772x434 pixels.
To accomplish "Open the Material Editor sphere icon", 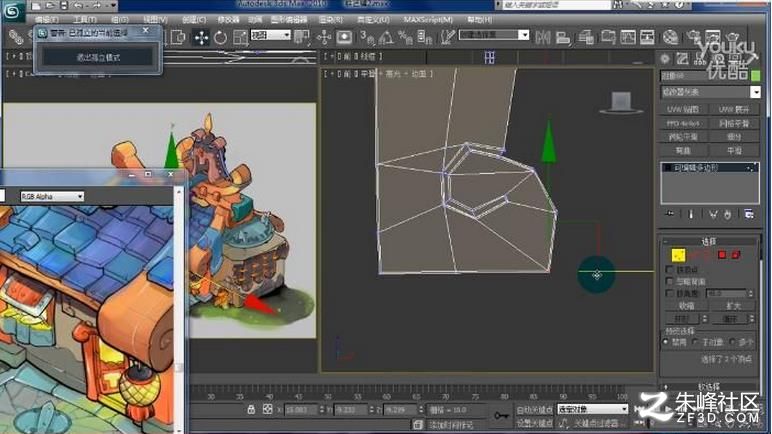I will (670, 37).
